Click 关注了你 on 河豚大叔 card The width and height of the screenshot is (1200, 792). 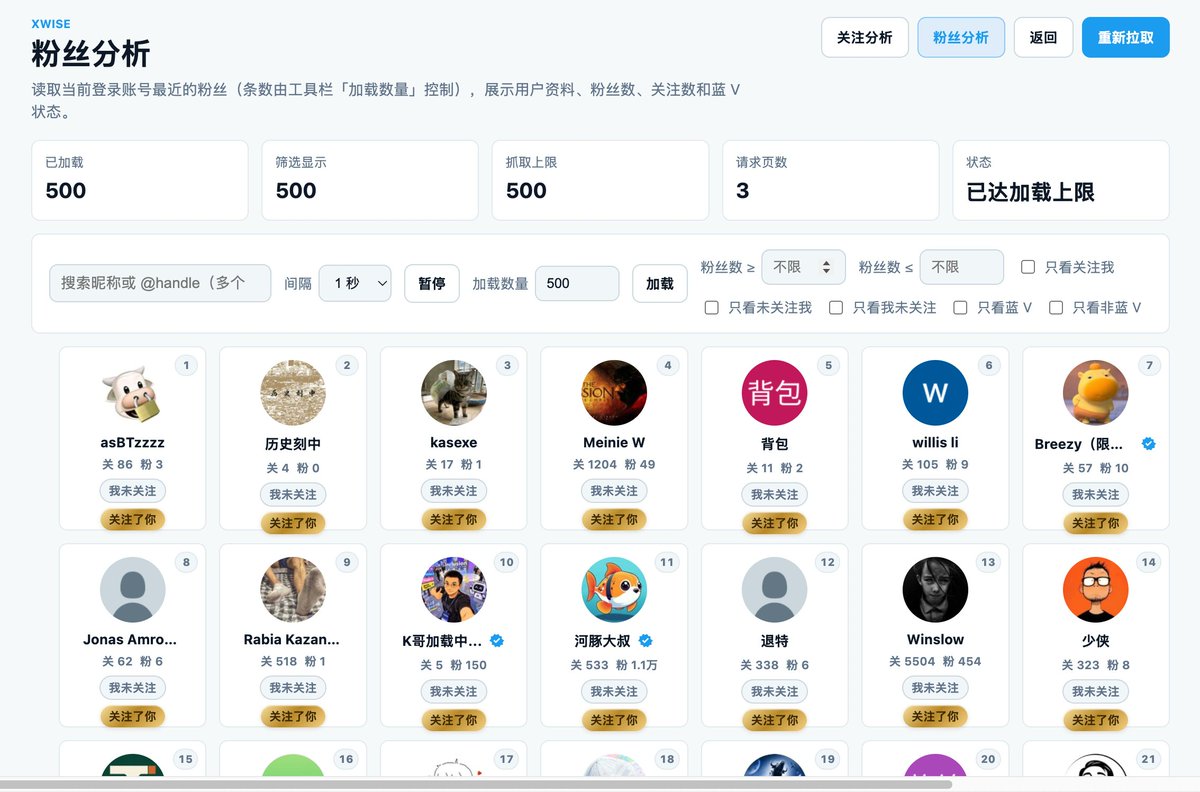614,720
